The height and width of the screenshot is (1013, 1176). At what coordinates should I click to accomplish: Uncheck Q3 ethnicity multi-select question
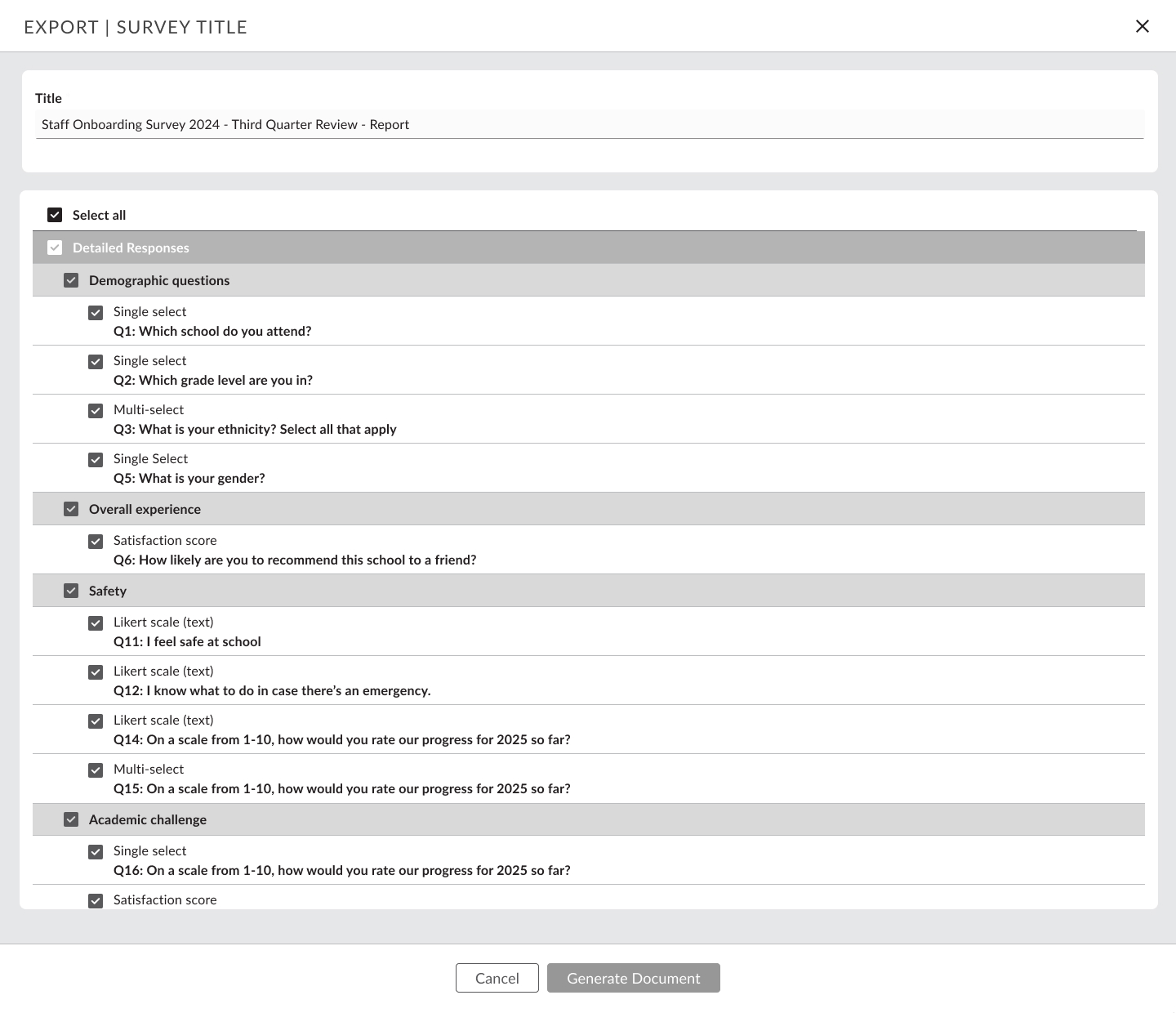pyautogui.click(x=96, y=411)
